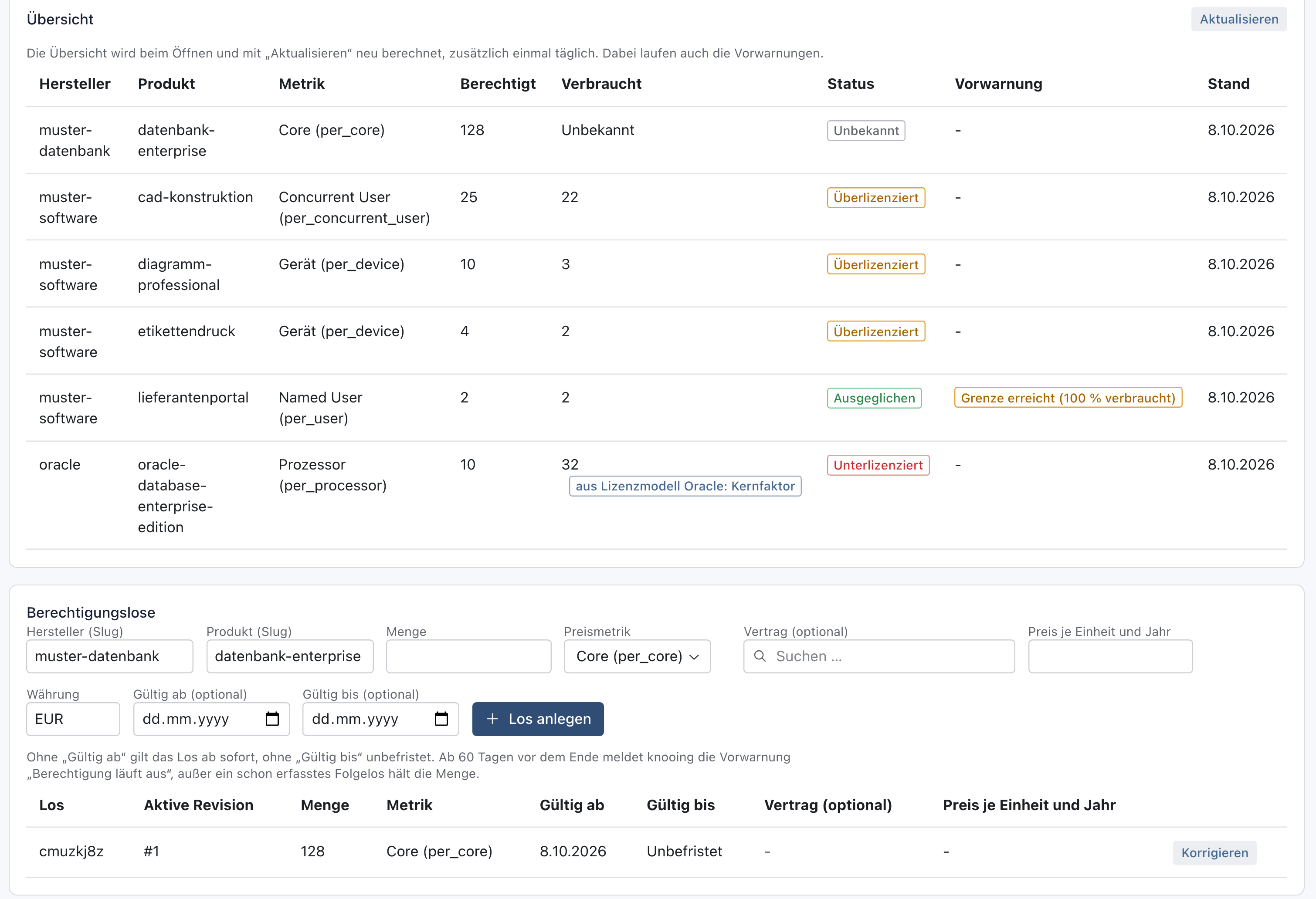Click Korrigieren for Los cmuzkj8z

click(x=1214, y=852)
